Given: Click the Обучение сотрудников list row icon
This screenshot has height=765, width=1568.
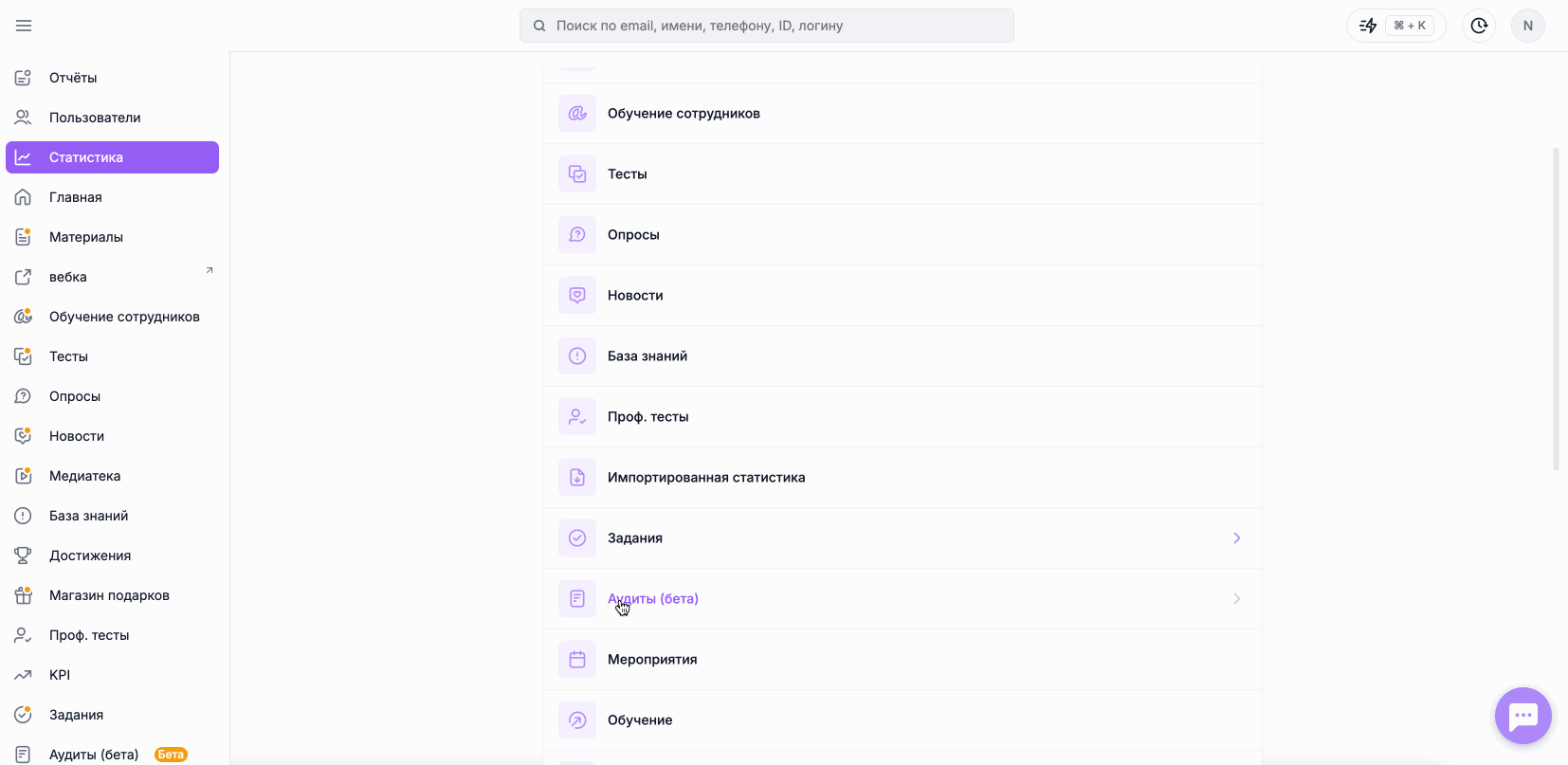Looking at the screenshot, I should tap(577, 114).
